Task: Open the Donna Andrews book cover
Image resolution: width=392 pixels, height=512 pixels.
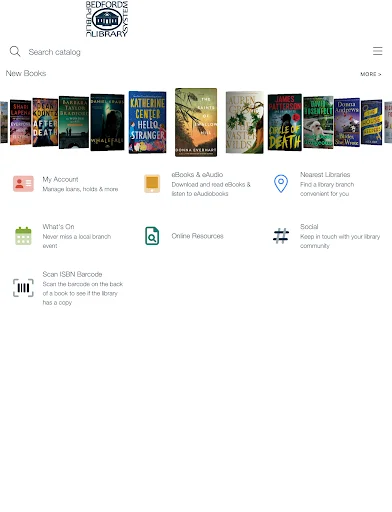Action: [x=347, y=122]
